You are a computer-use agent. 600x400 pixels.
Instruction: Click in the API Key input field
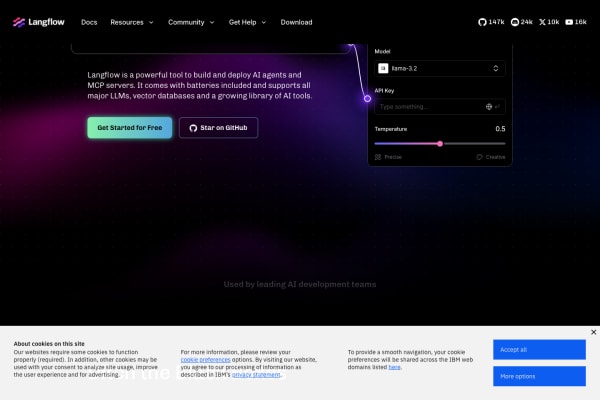[440, 107]
